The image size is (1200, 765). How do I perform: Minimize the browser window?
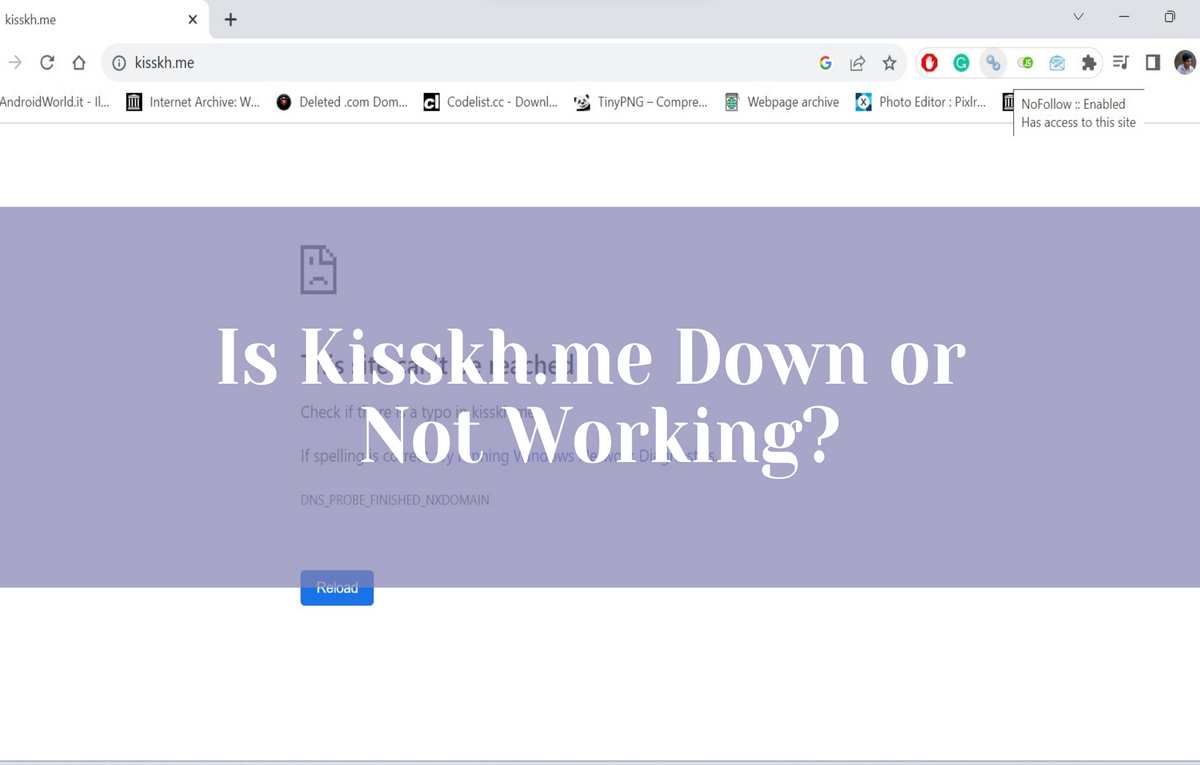coord(1124,17)
